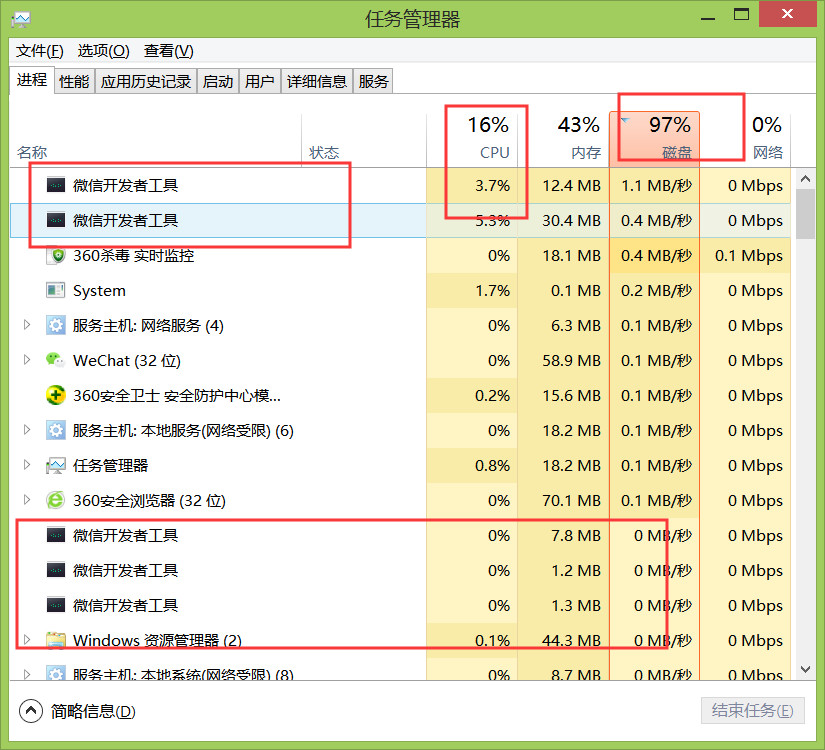Click icon of 微信开发者工具 using 1.3 MB
Screen dimensions: 825x750
point(56,606)
